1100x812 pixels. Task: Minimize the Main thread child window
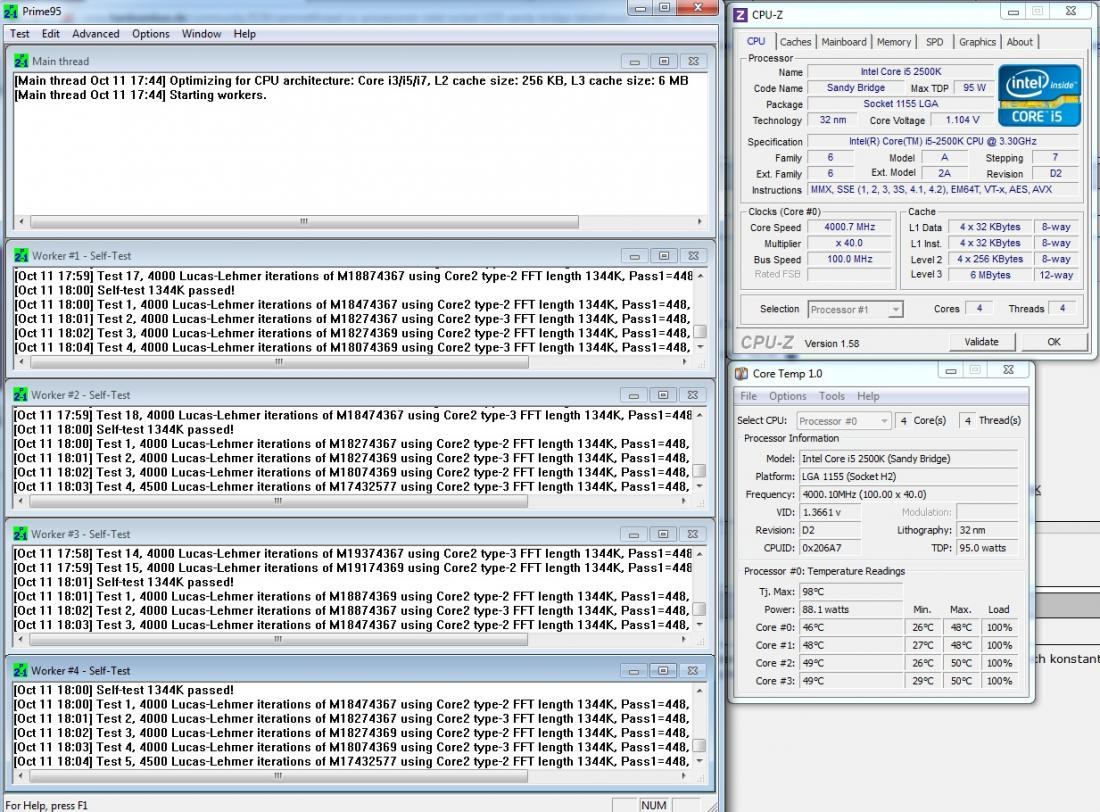click(634, 62)
